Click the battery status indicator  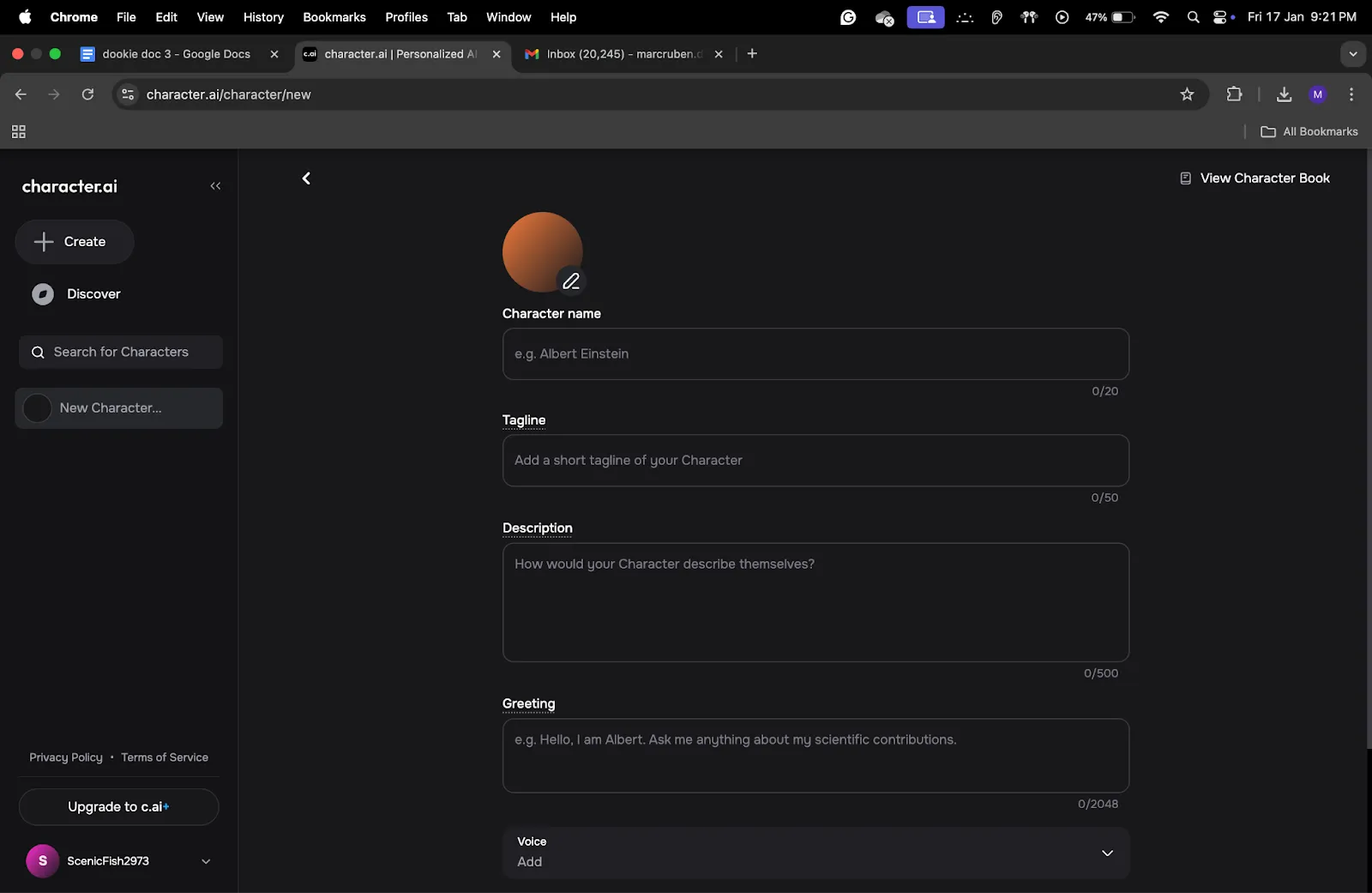pos(1110,17)
